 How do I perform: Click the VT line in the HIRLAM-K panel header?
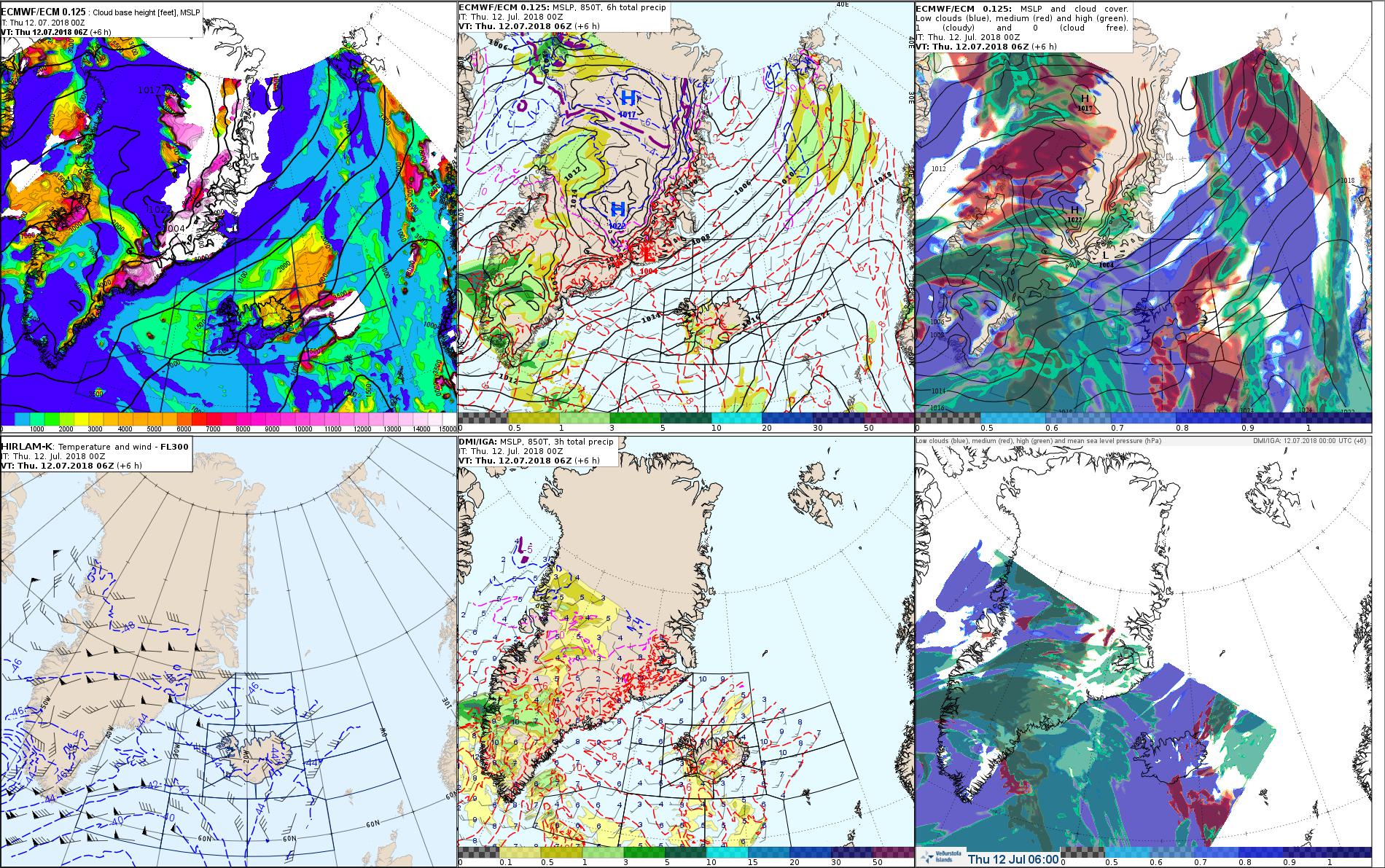point(71,465)
